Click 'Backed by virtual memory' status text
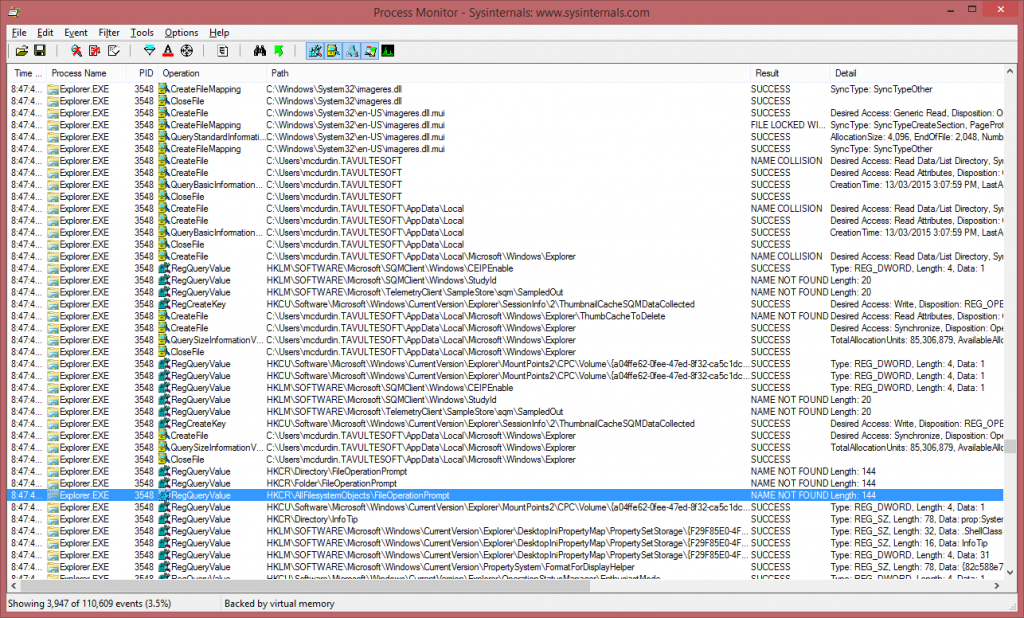The image size is (1024, 618). click(279, 604)
